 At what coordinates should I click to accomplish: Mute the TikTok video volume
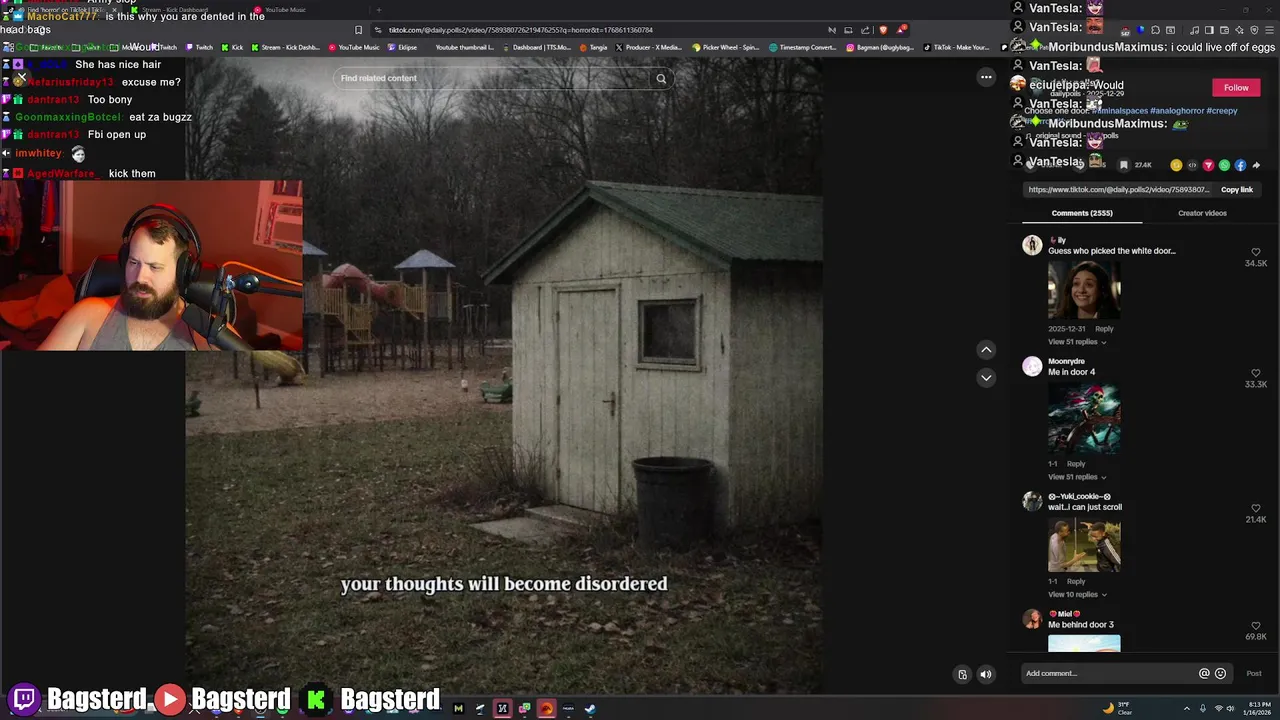[985, 674]
